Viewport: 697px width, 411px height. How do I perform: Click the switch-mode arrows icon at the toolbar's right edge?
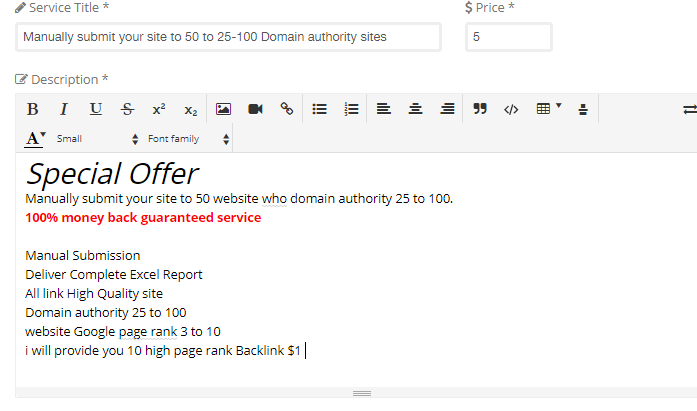(690, 109)
